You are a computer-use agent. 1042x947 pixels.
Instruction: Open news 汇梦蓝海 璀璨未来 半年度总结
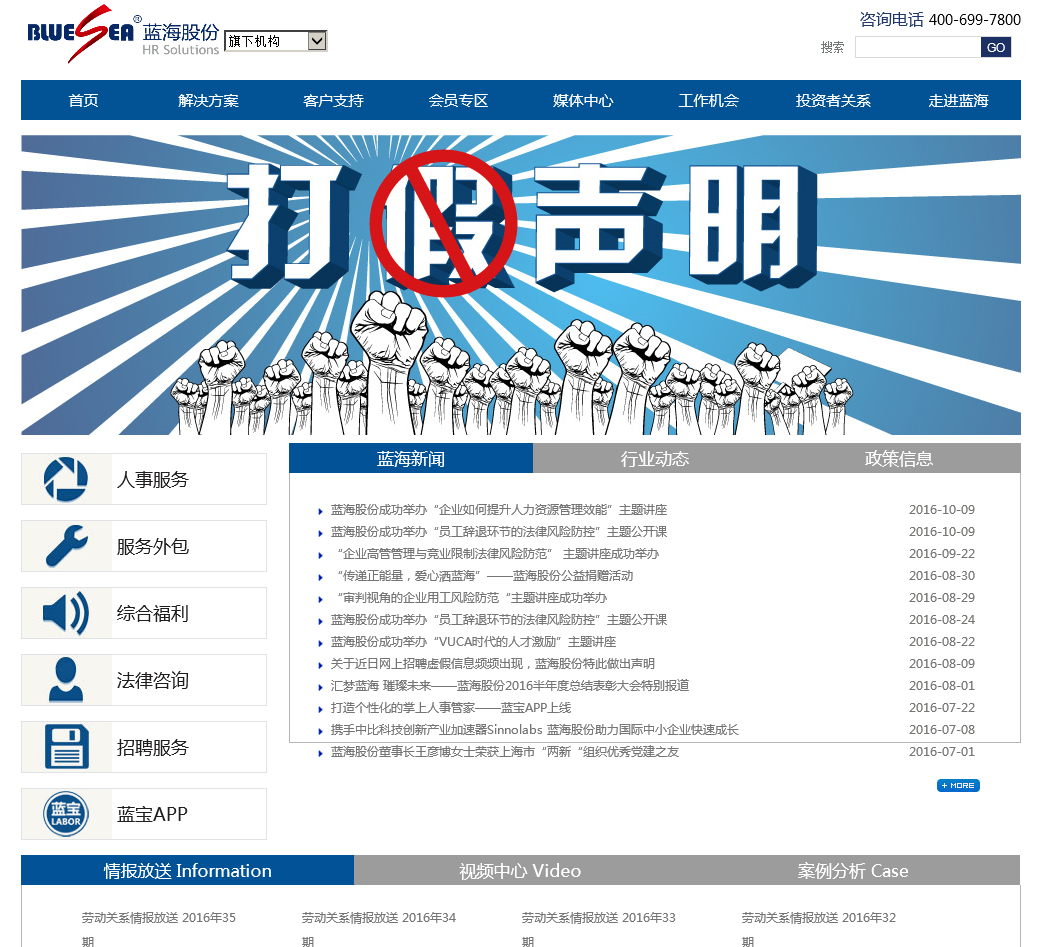(510, 685)
